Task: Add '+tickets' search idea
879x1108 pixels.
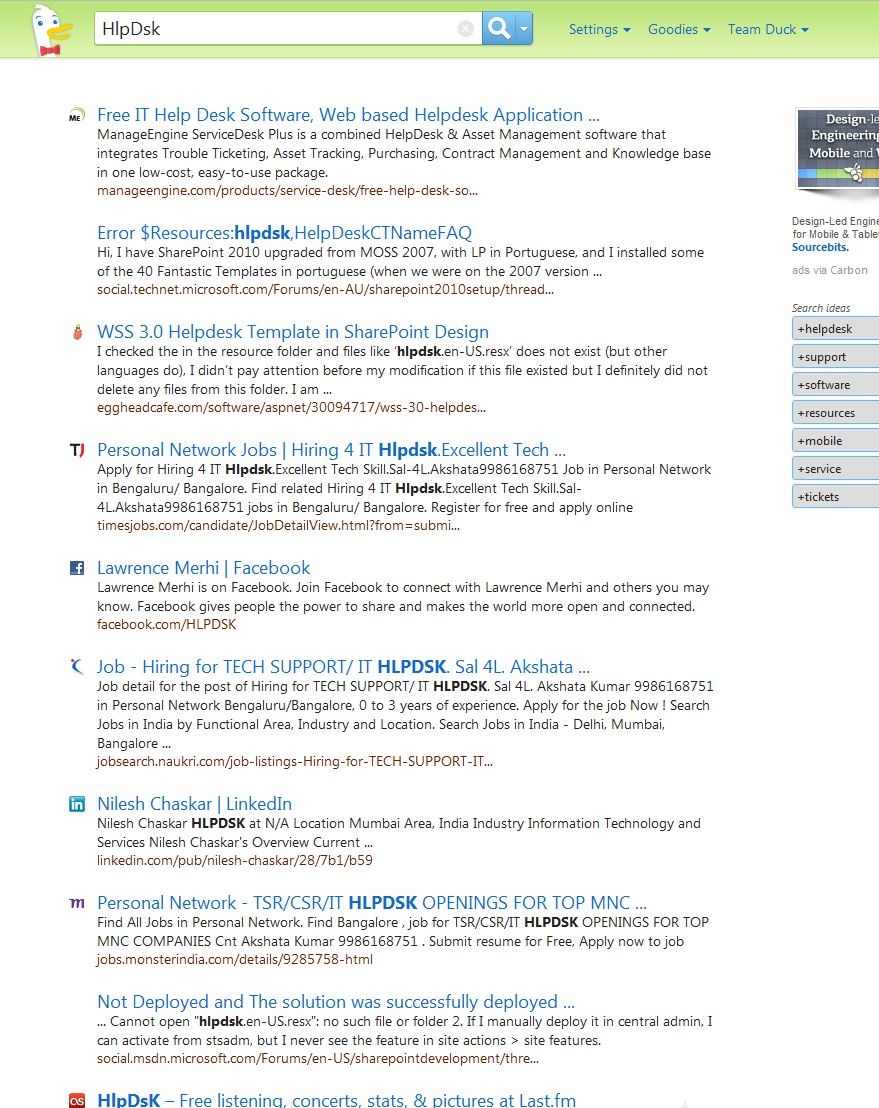Action: [x=835, y=496]
